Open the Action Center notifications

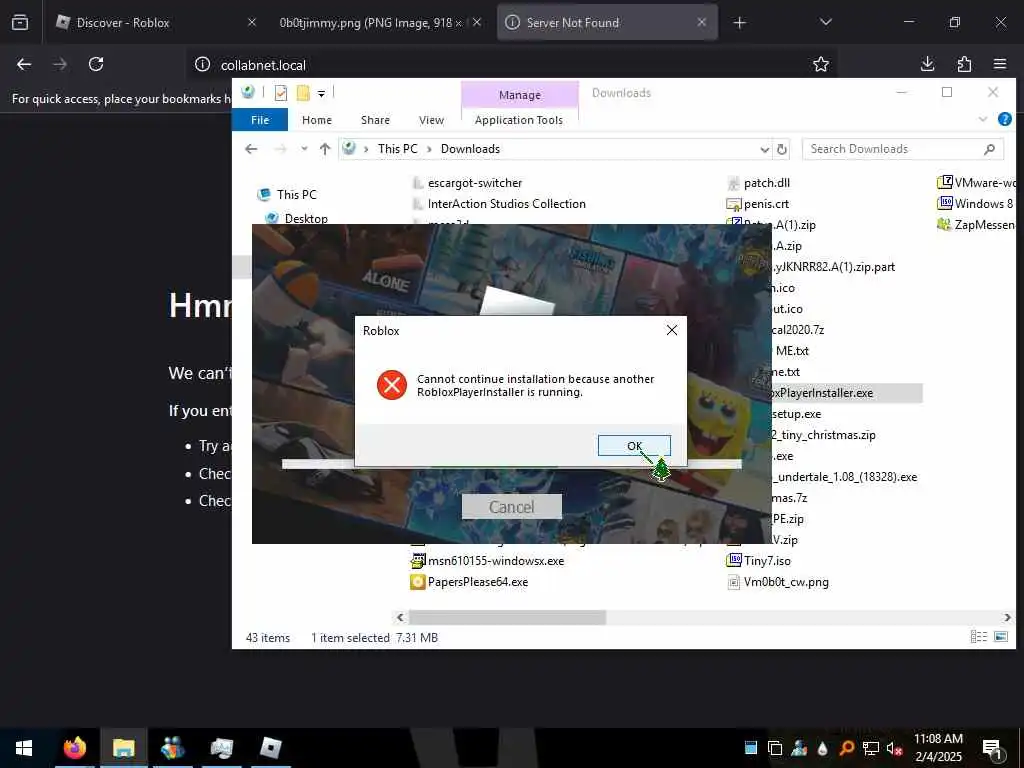tap(992, 748)
